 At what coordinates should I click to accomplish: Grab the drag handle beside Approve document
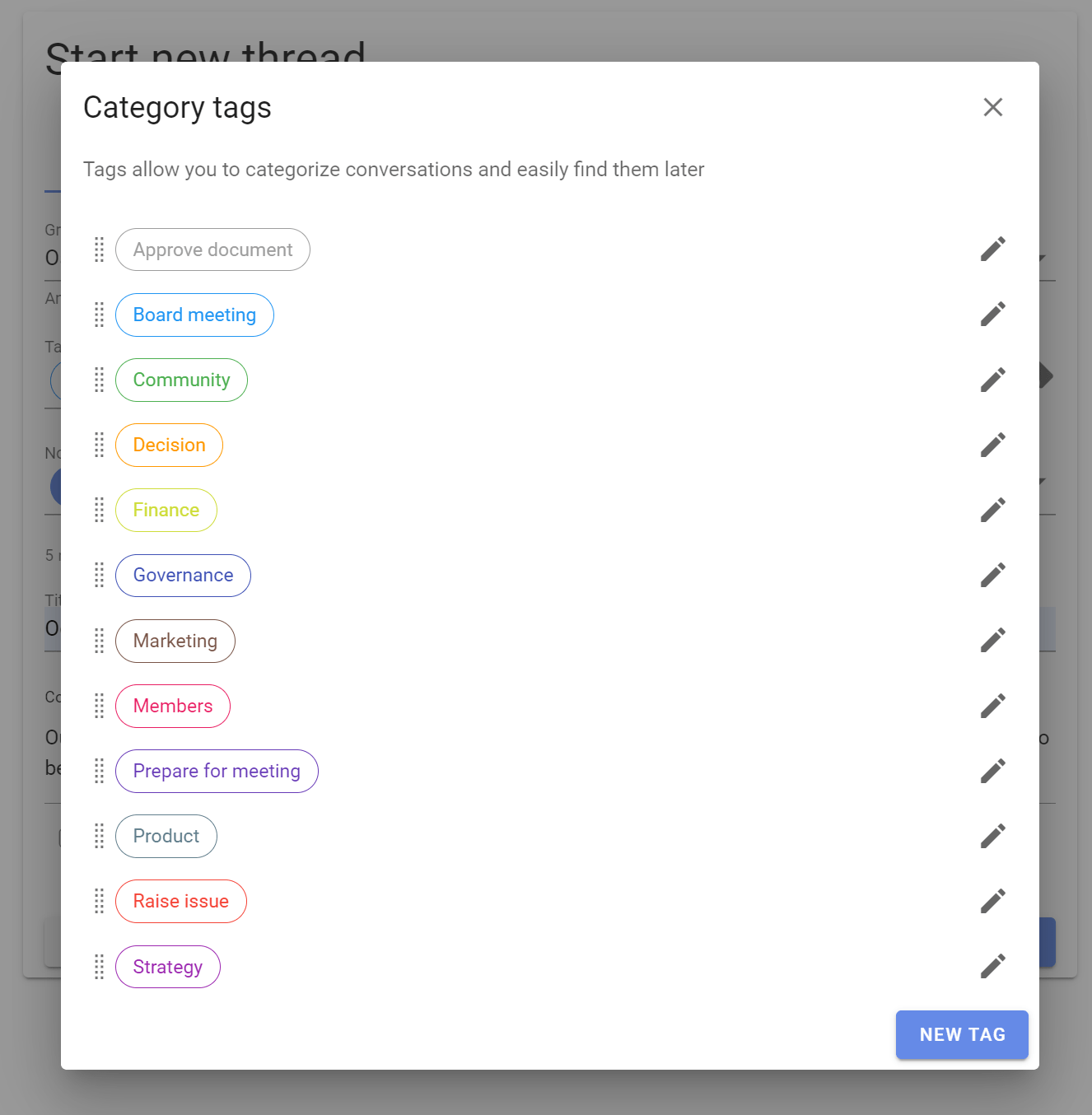(99, 250)
